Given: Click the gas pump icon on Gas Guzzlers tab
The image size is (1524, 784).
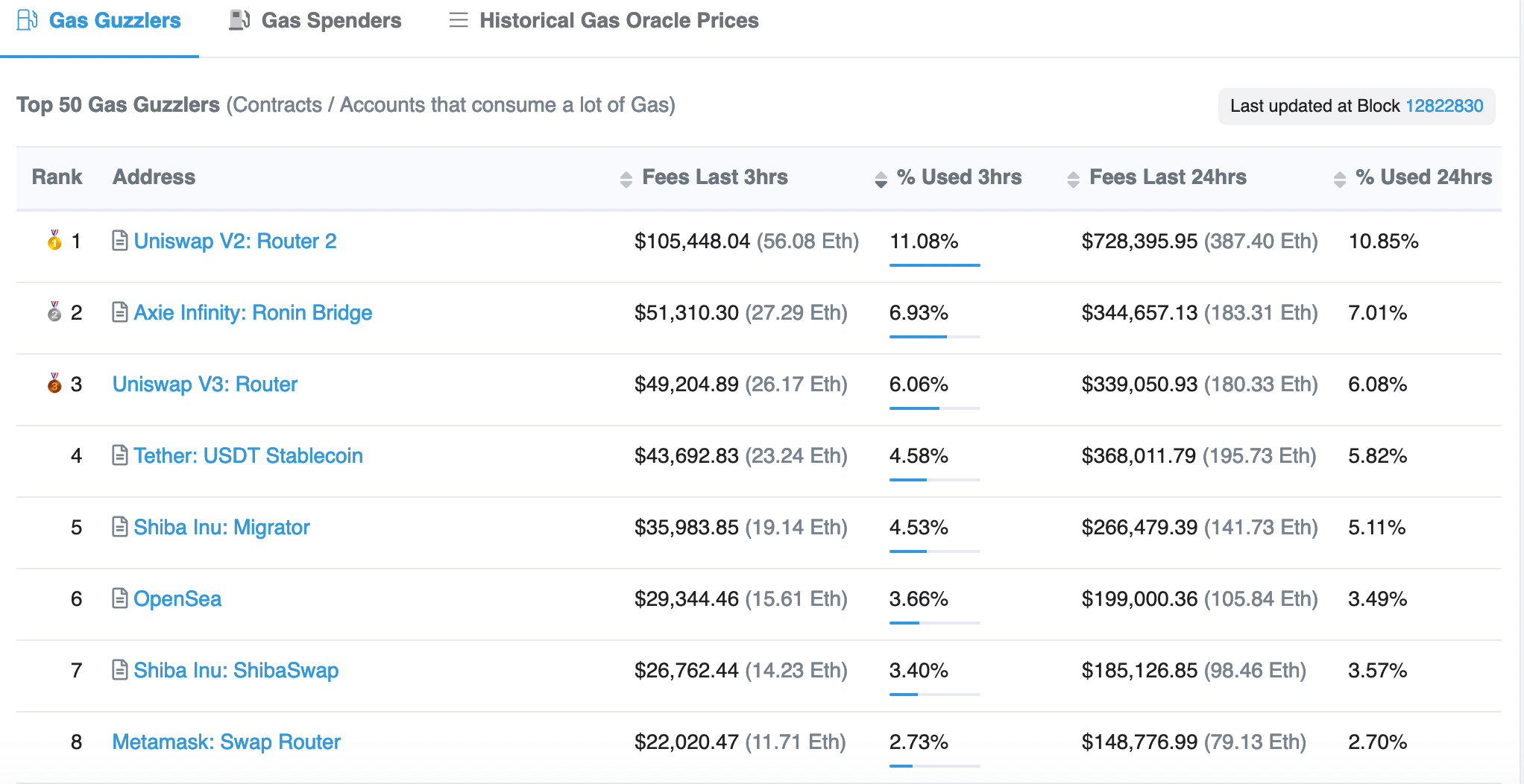Looking at the screenshot, I should point(28,20).
